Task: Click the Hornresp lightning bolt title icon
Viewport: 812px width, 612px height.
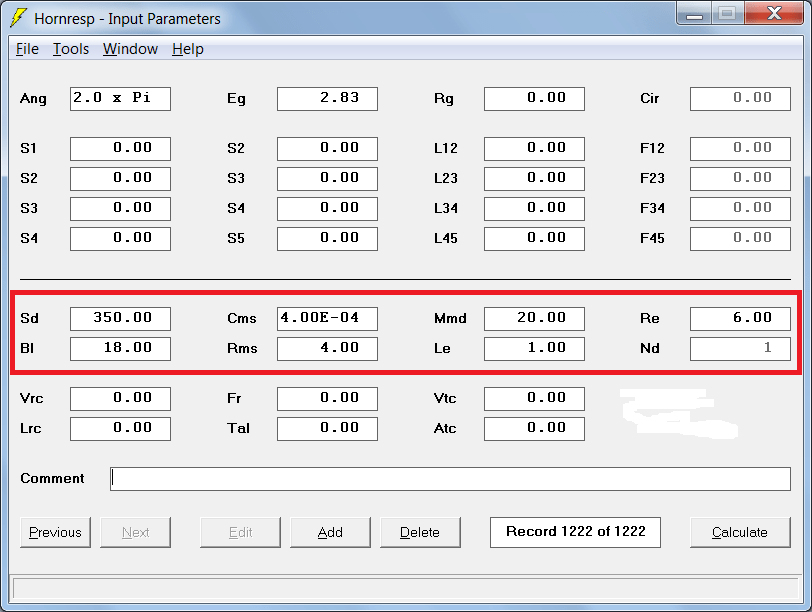Action: 18,18
